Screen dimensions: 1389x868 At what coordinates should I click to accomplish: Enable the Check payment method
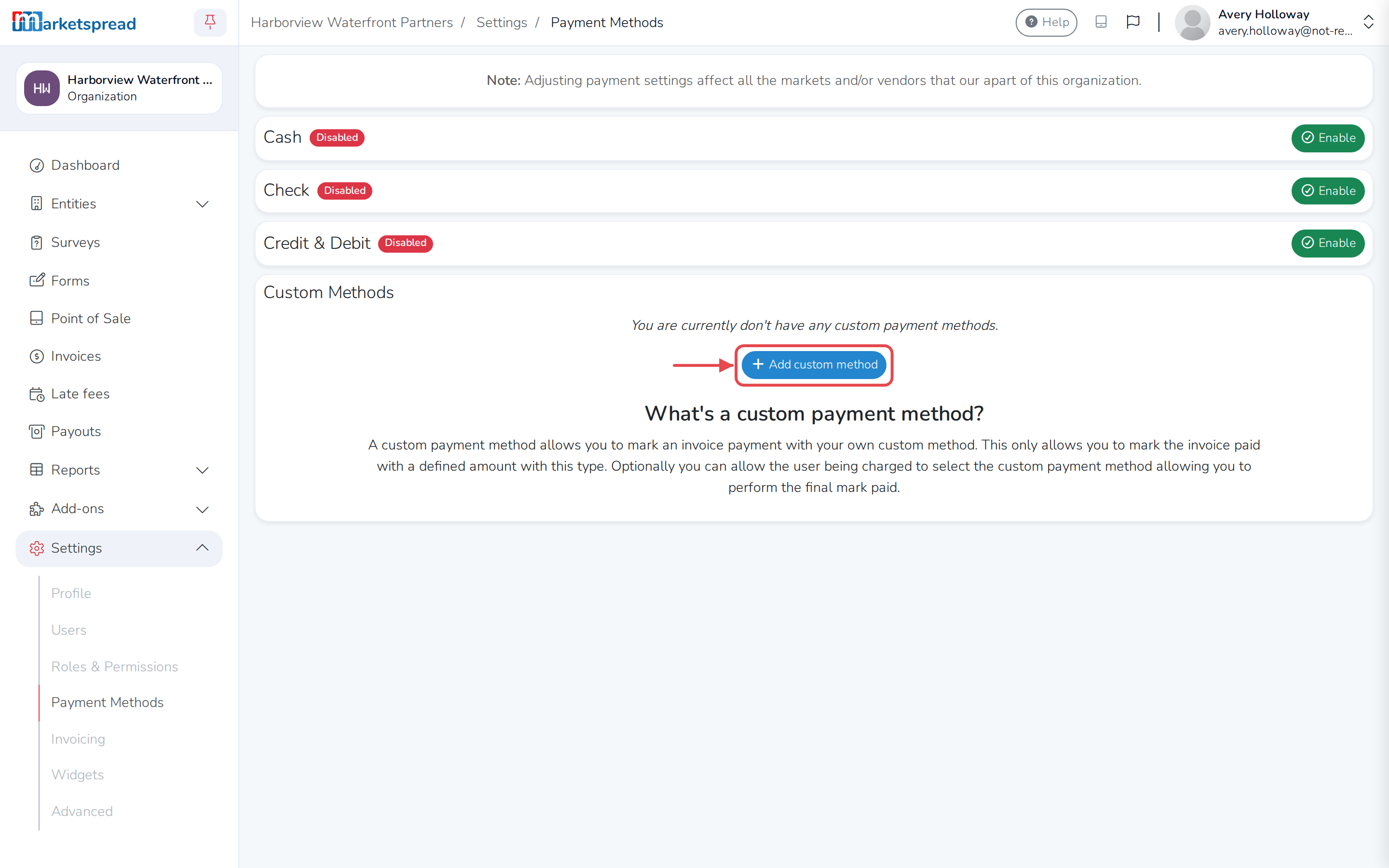point(1328,190)
